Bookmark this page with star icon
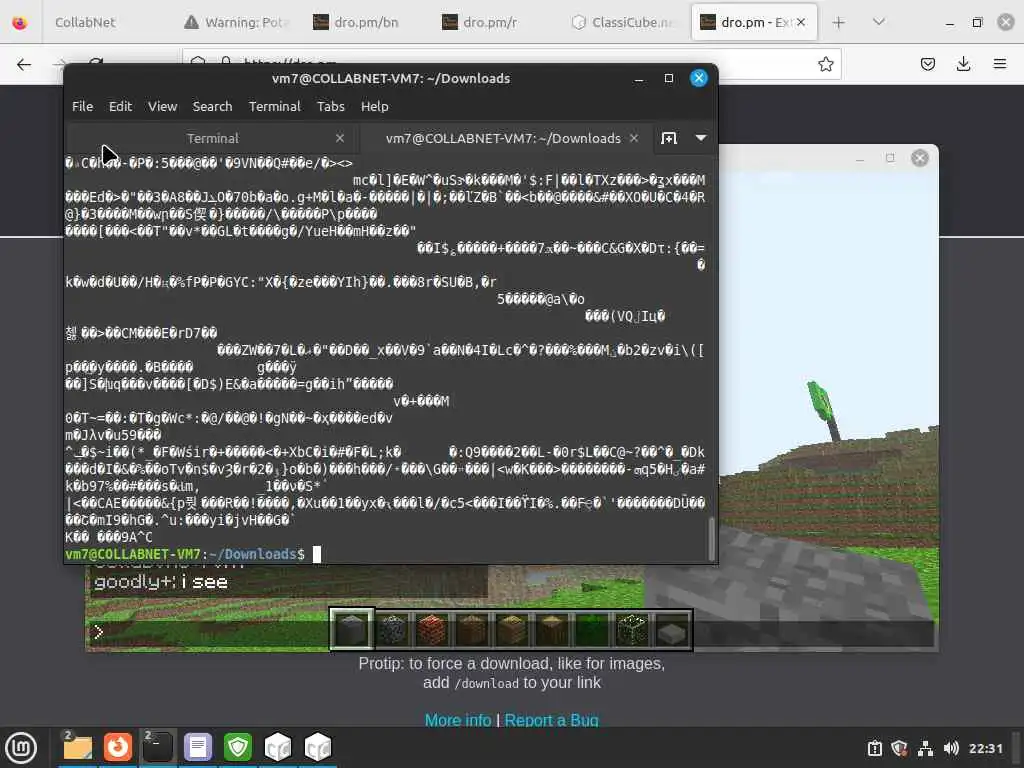This screenshot has width=1024, height=768. pyautogui.click(x=825, y=64)
